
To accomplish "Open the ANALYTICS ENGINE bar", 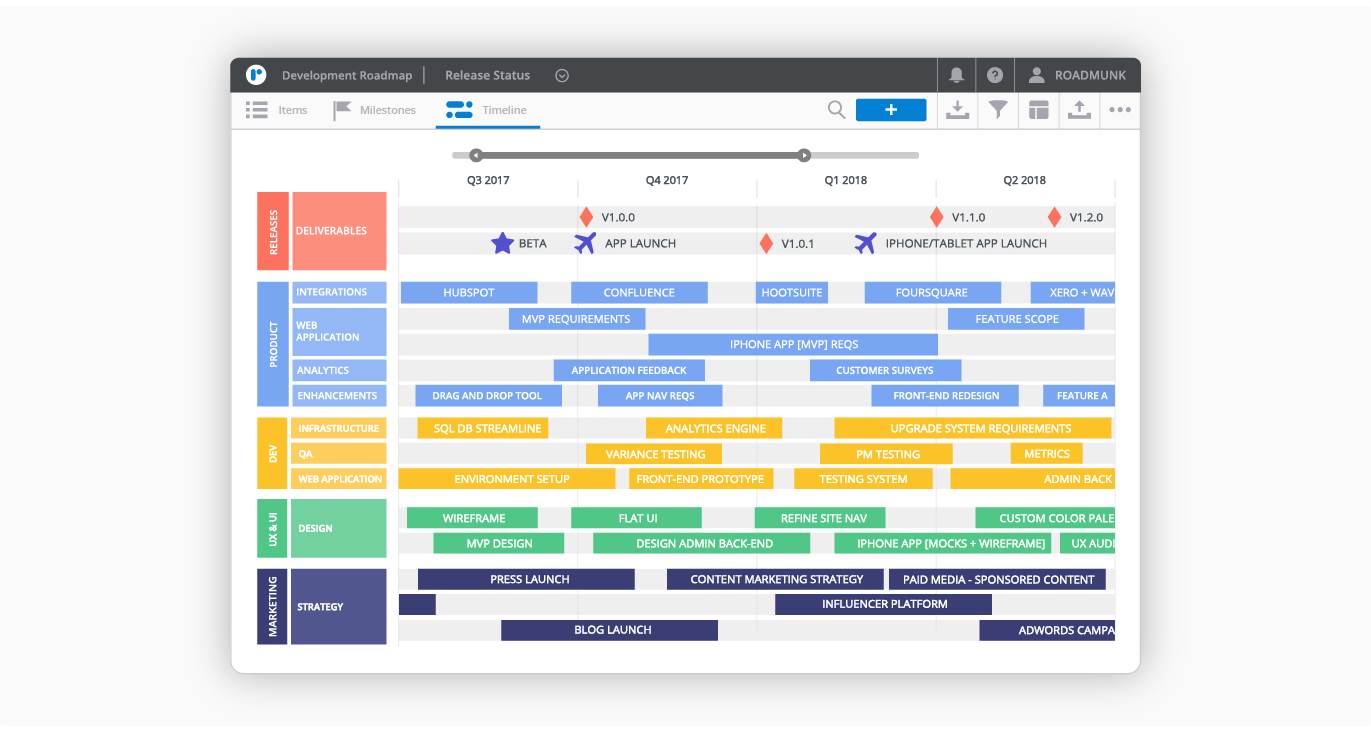I will coord(714,428).
